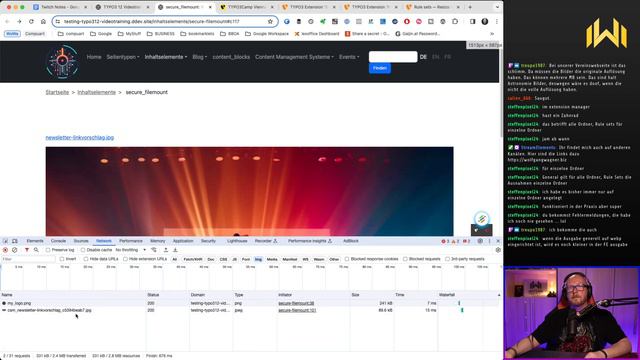Open the Lighthouse tab
Image resolution: width=640 pixels, height=360 pixels.
[237, 241]
